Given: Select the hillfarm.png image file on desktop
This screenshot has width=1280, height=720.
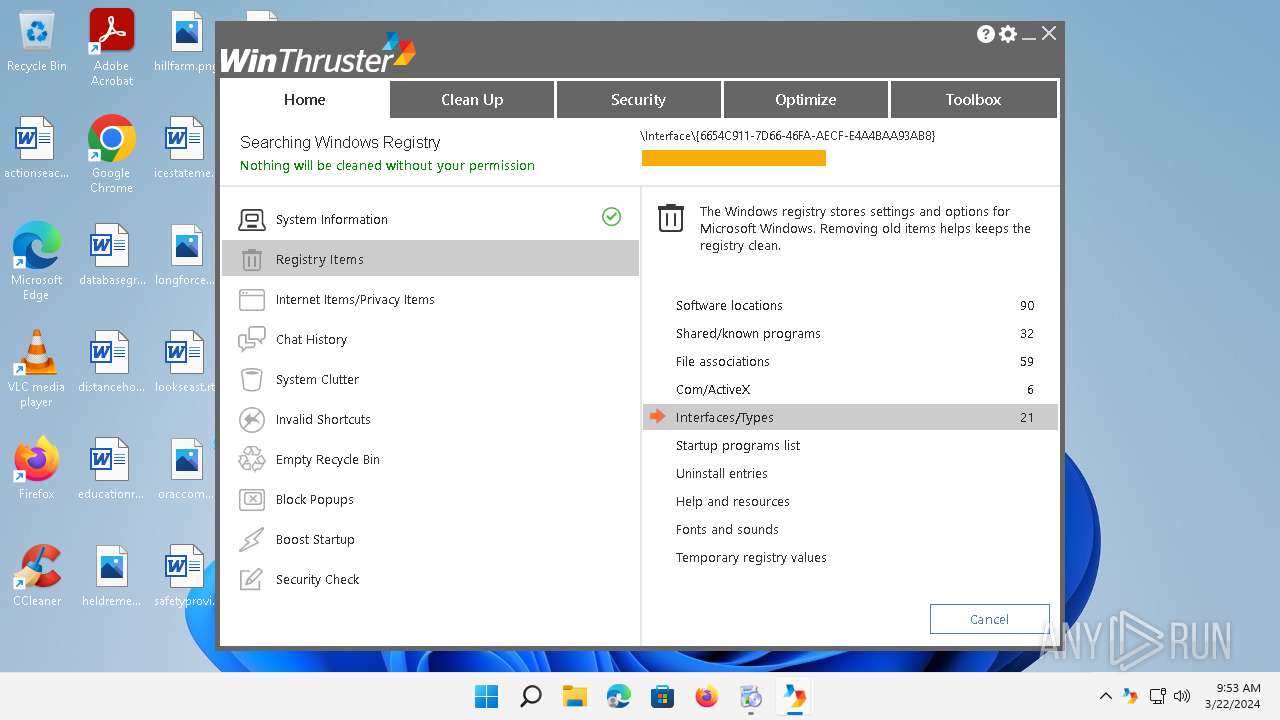Looking at the screenshot, I should [186, 42].
